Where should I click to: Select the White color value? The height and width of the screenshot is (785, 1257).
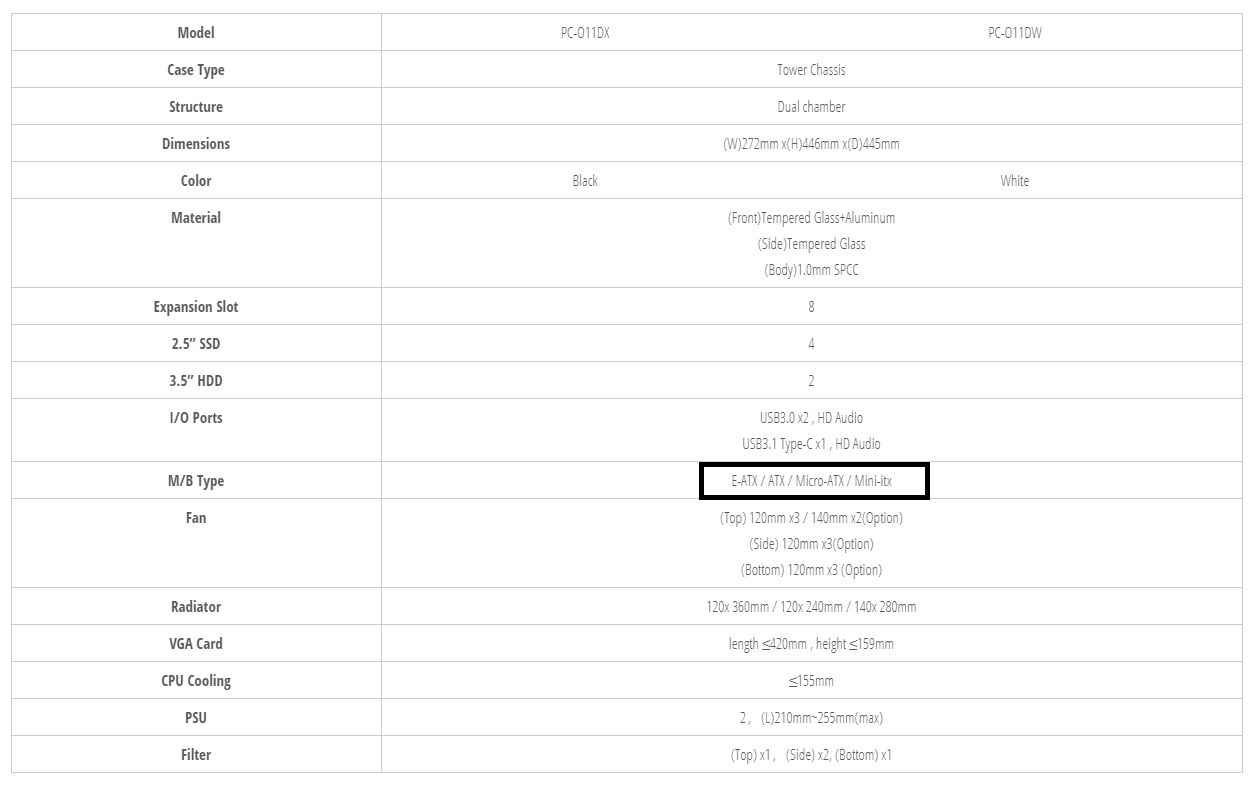[x=1014, y=181]
